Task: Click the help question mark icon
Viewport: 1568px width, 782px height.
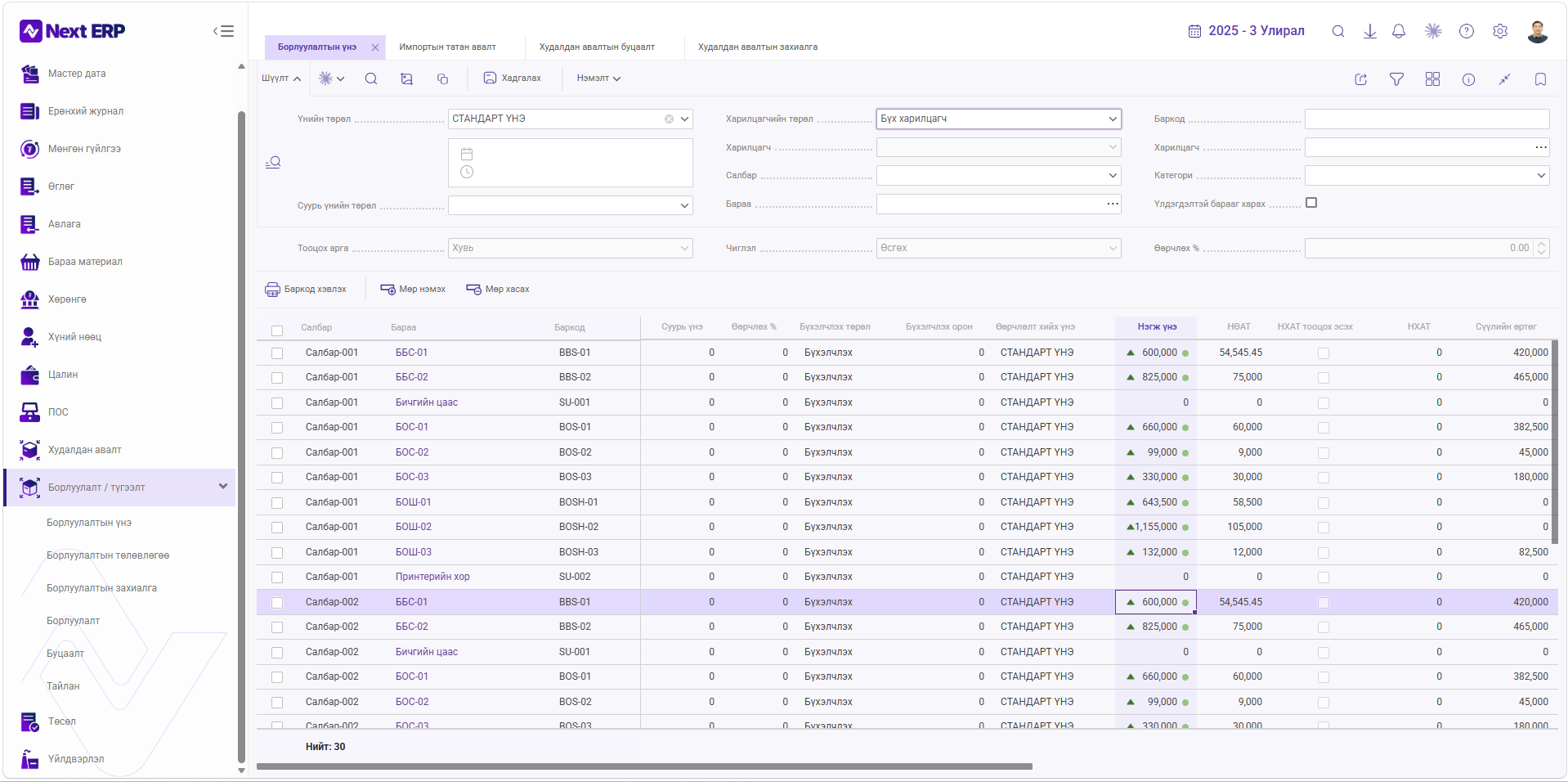Action: tap(1467, 31)
